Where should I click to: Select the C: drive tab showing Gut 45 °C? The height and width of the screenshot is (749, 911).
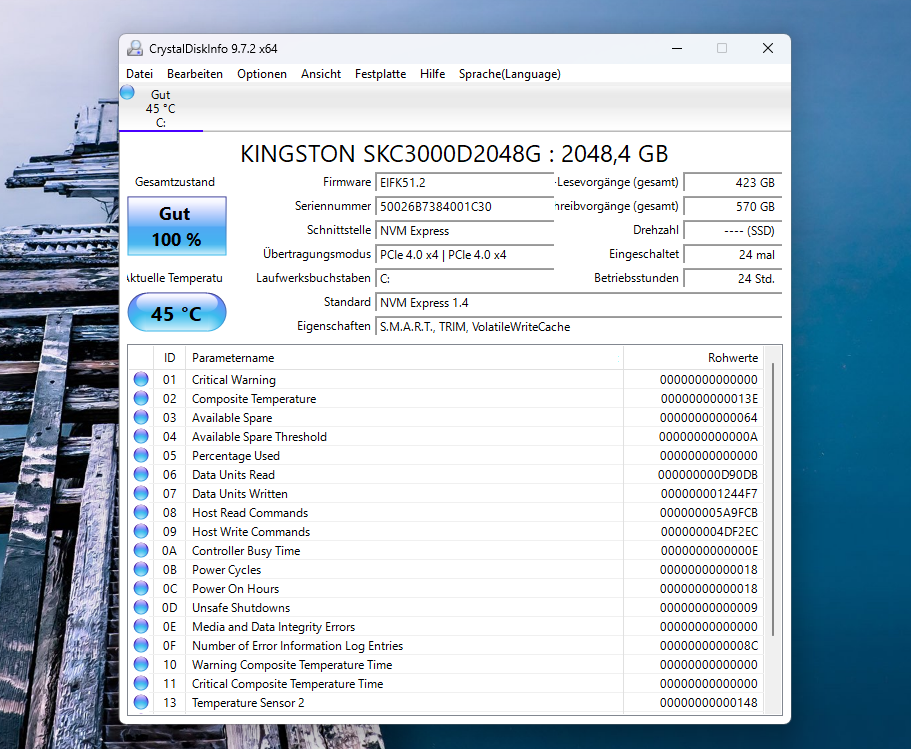pyautogui.click(x=161, y=109)
